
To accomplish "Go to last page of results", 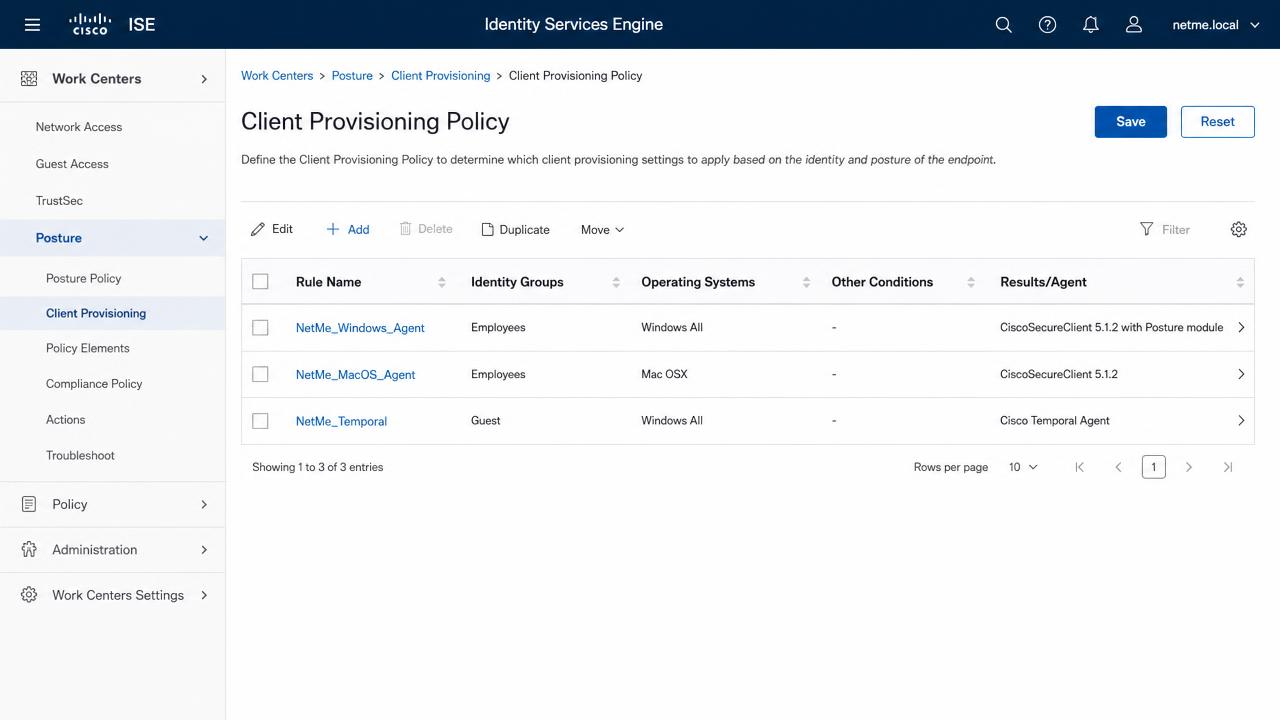I will (1228, 467).
